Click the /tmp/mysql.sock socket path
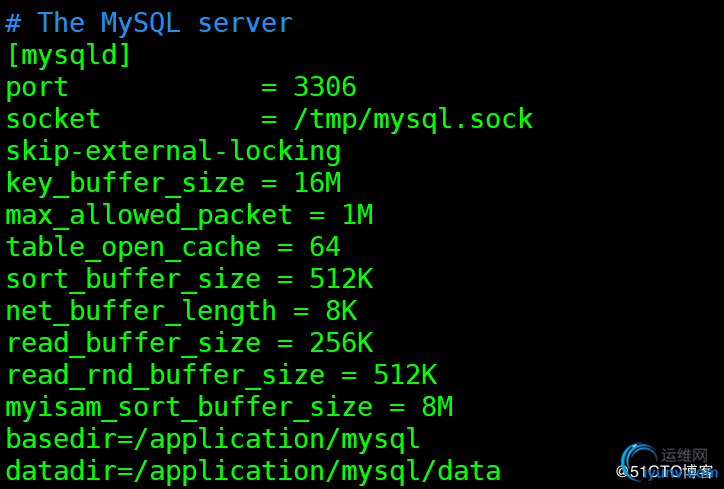 [x=412, y=119]
